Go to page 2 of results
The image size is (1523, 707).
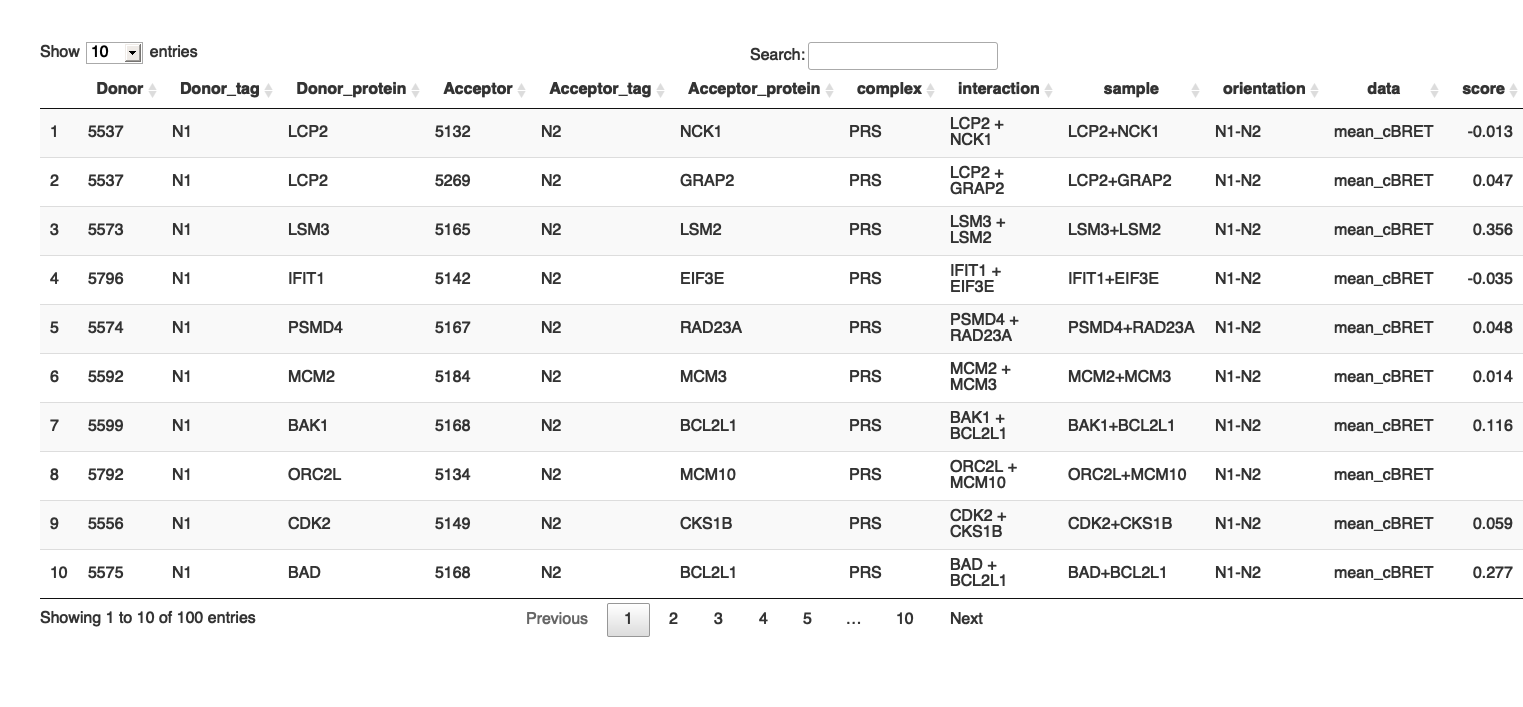tap(673, 619)
